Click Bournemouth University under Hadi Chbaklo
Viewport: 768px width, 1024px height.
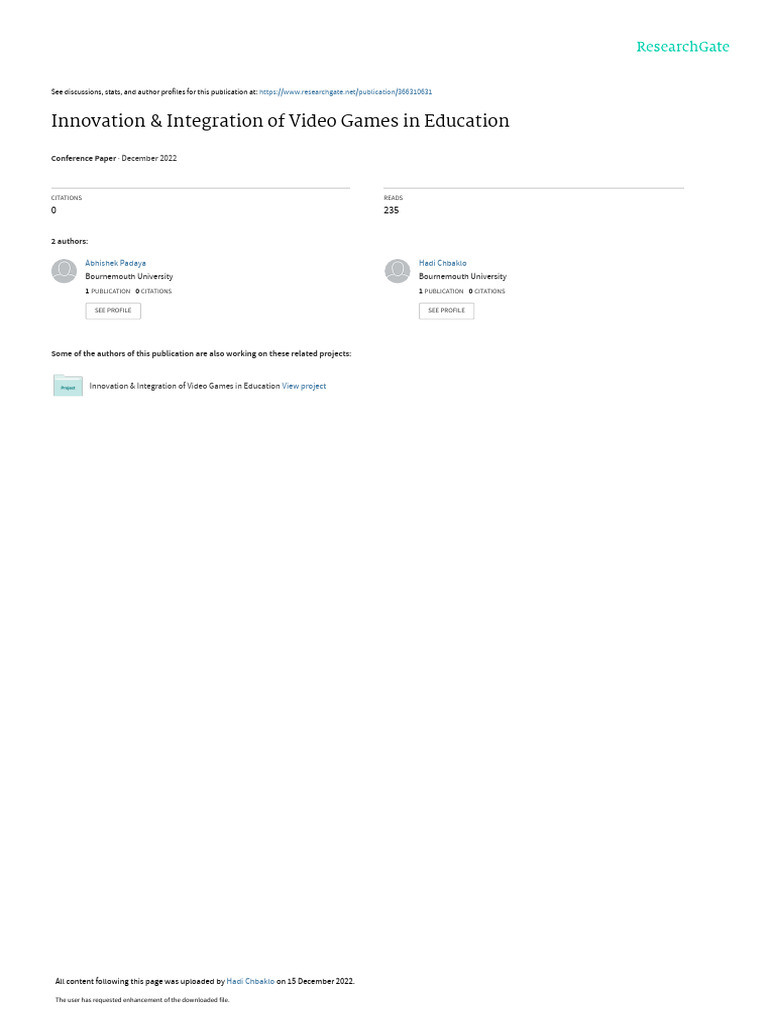click(x=462, y=276)
